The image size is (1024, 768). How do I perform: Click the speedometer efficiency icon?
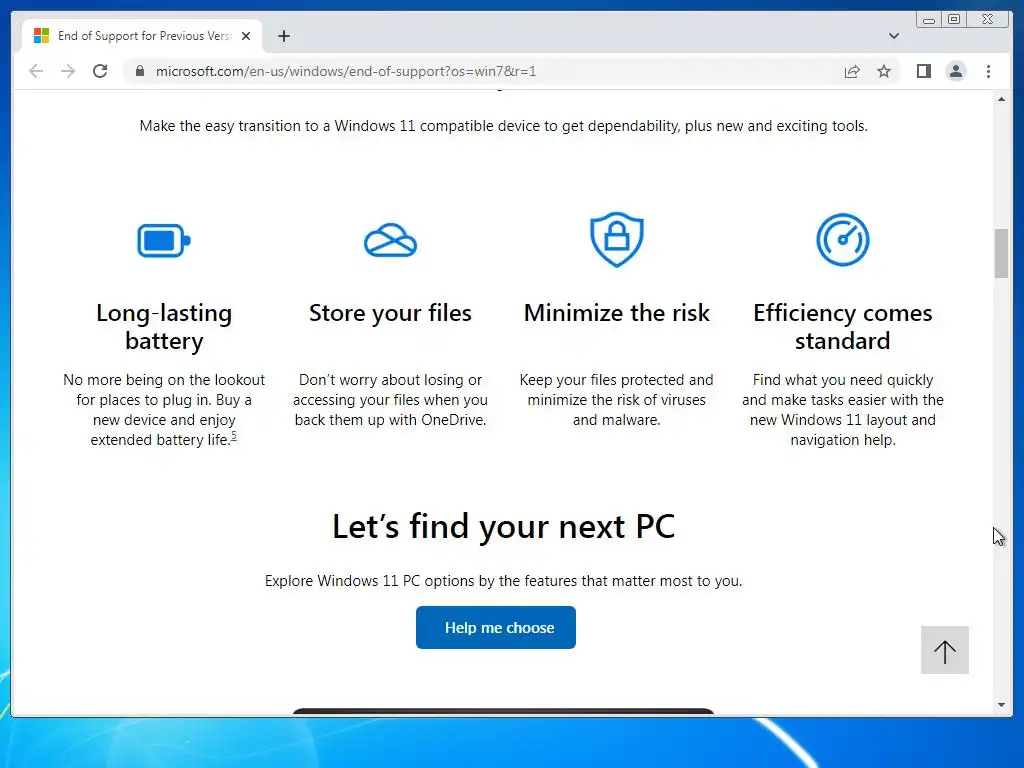pyautogui.click(x=842, y=240)
